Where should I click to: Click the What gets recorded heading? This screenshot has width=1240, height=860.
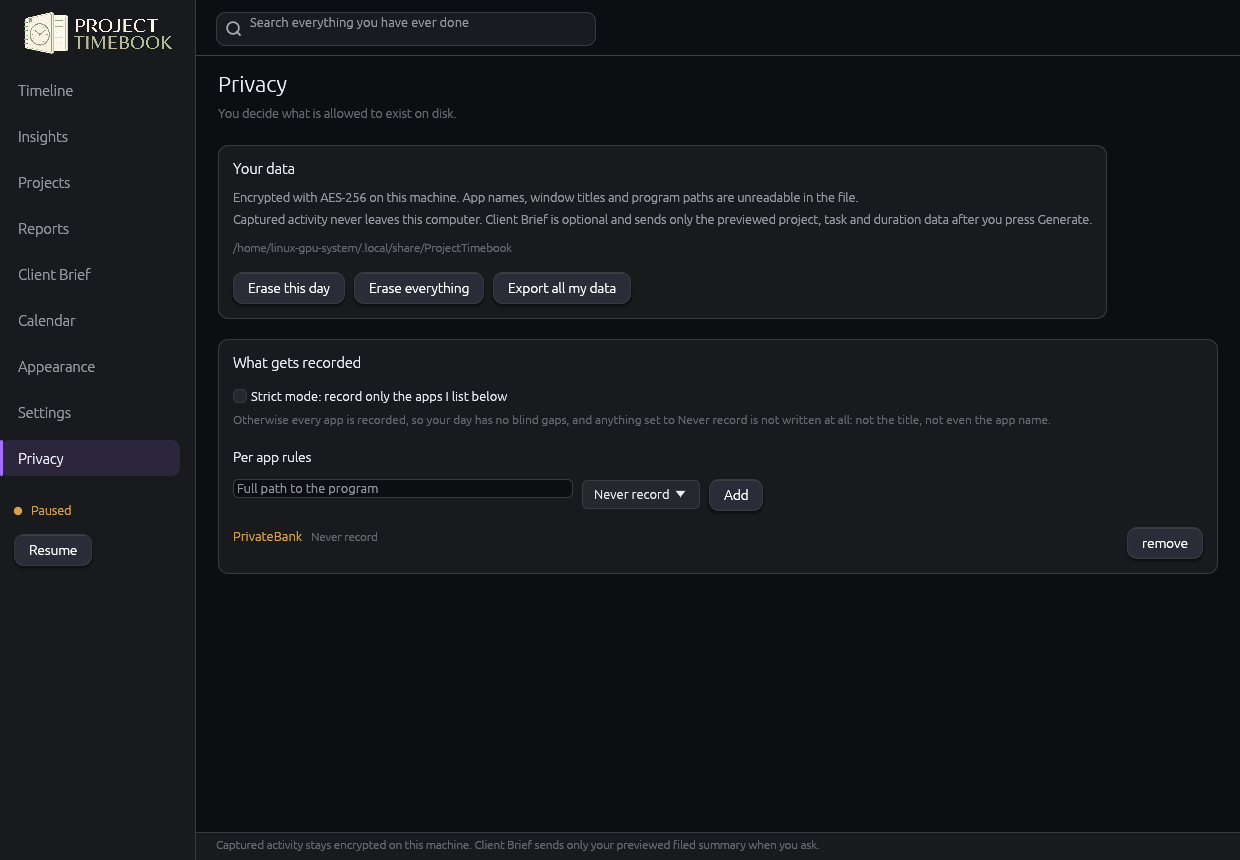tap(297, 363)
